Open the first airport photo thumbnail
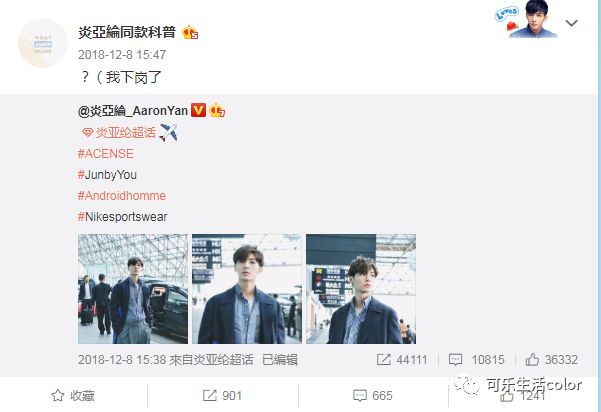Viewport: 601px width, 412px height. pyautogui.click(x=133, y=289)
